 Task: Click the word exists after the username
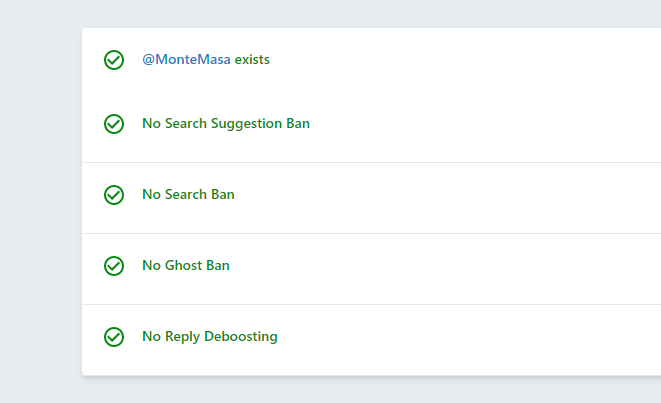pos(252,59)
